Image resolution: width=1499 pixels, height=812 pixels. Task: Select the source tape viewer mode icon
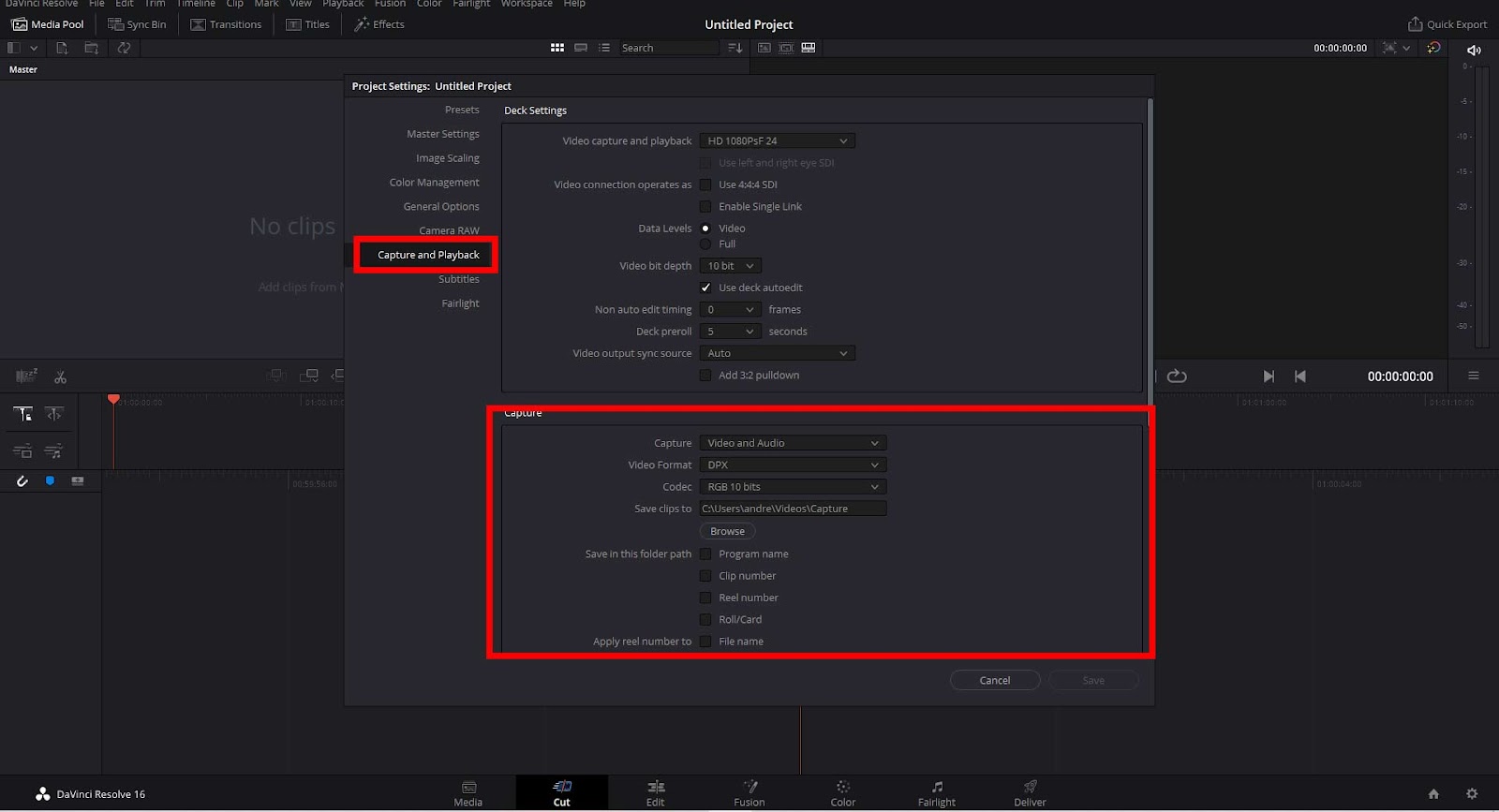tap(786, 48)
